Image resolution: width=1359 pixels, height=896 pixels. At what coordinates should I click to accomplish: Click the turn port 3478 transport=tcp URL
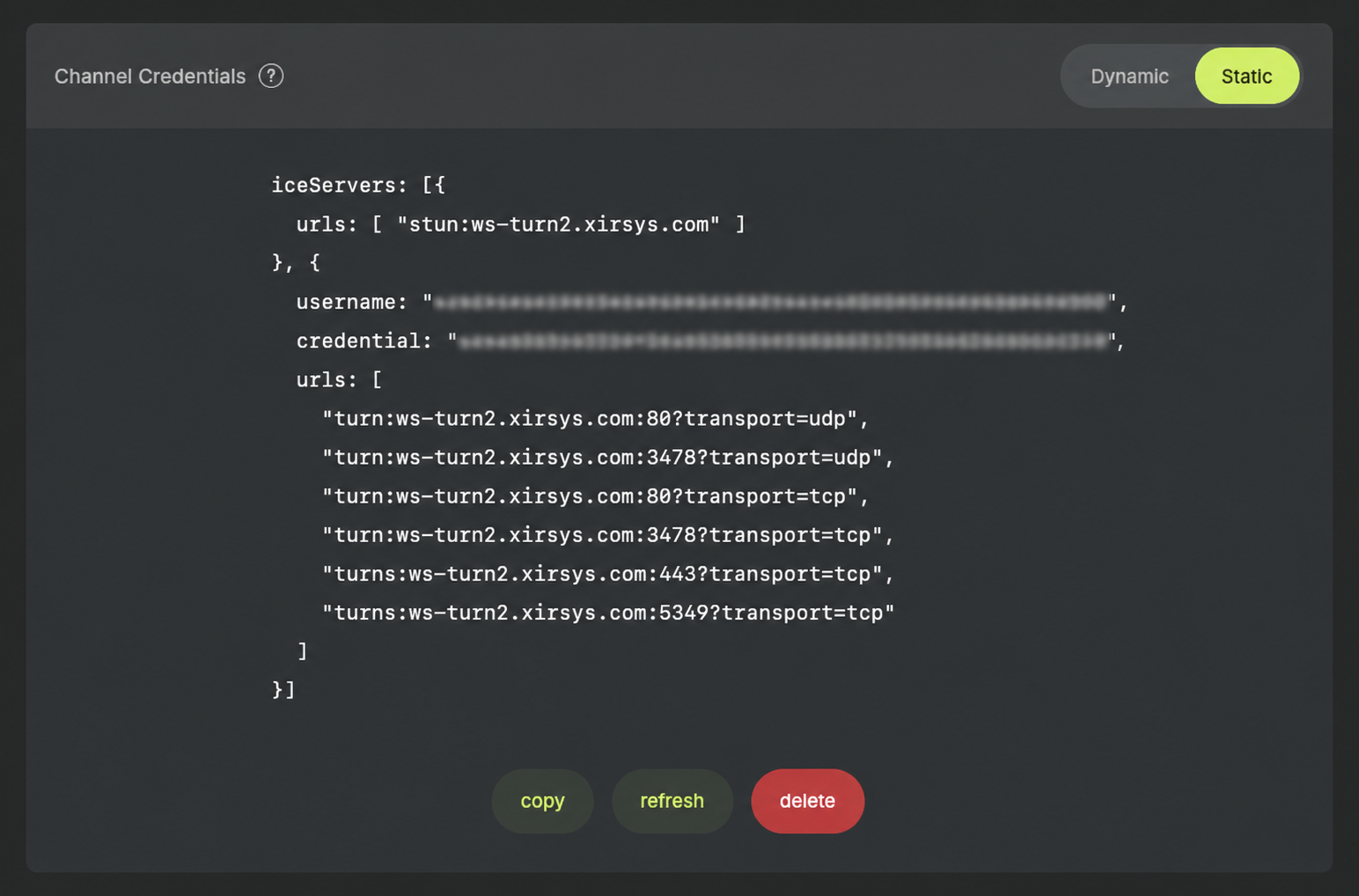pos(602,534)
